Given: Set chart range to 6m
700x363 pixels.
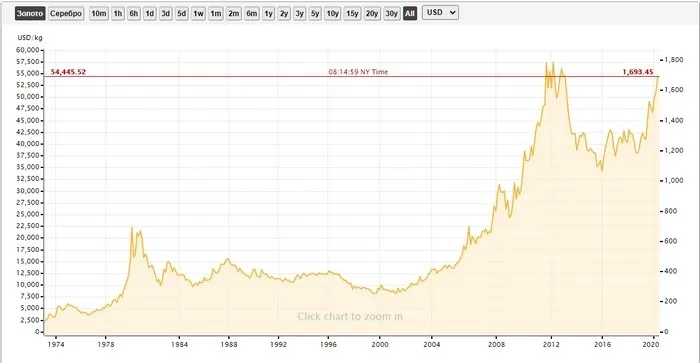Looking at the screenshot, I should click(252, 13).
